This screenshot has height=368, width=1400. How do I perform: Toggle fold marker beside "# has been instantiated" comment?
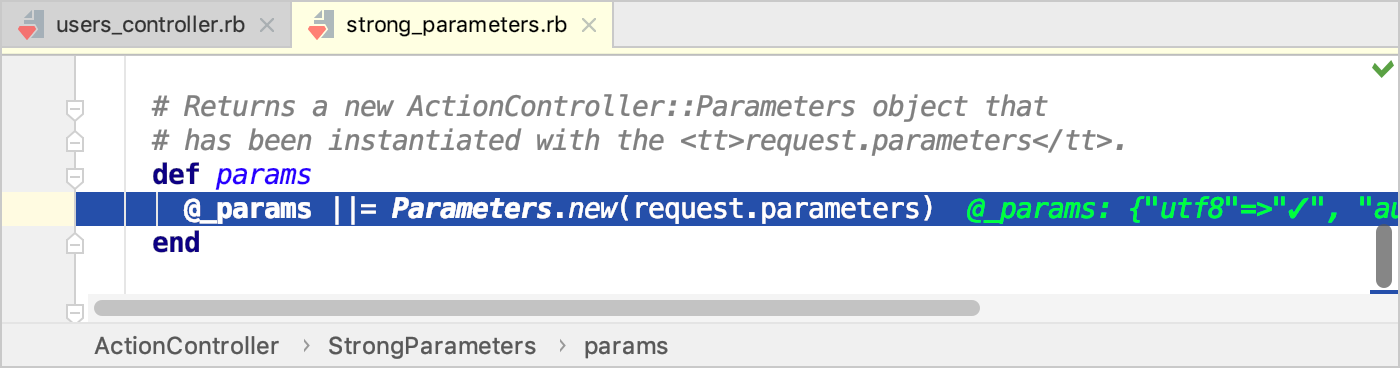point(74,142)
